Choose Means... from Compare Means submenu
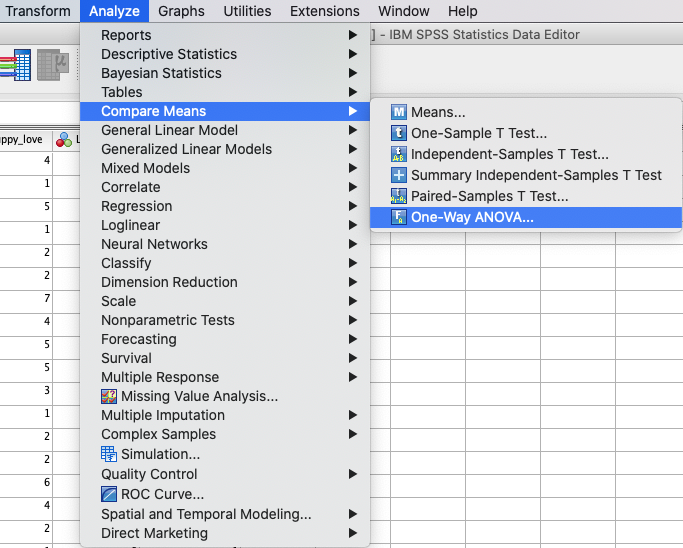 coord(526,112)
